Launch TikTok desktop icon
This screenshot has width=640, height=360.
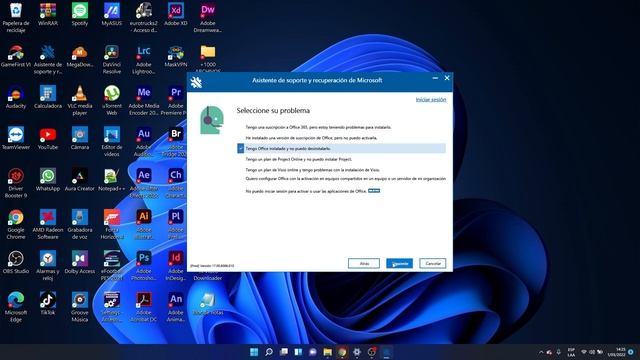coord(48,303)
